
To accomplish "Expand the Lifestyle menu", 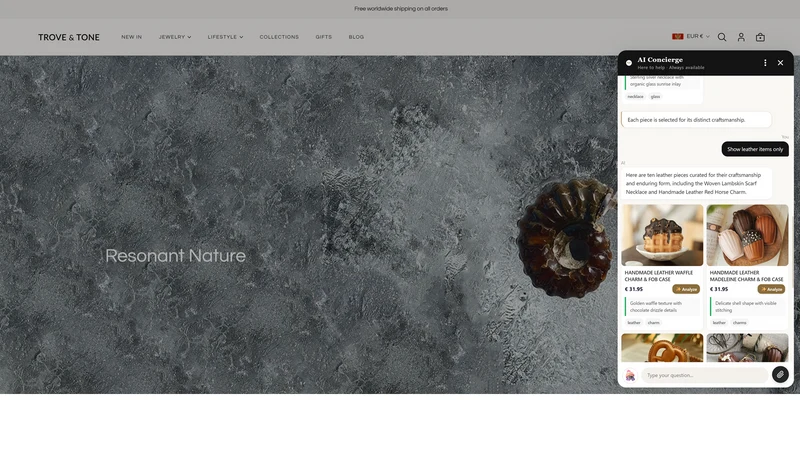I will tap(226, 37).
